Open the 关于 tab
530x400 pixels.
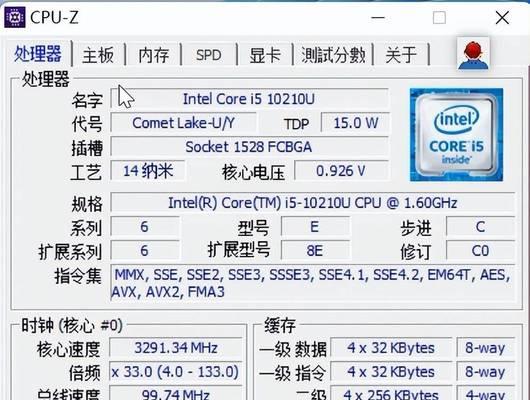[x=401, y=55]
